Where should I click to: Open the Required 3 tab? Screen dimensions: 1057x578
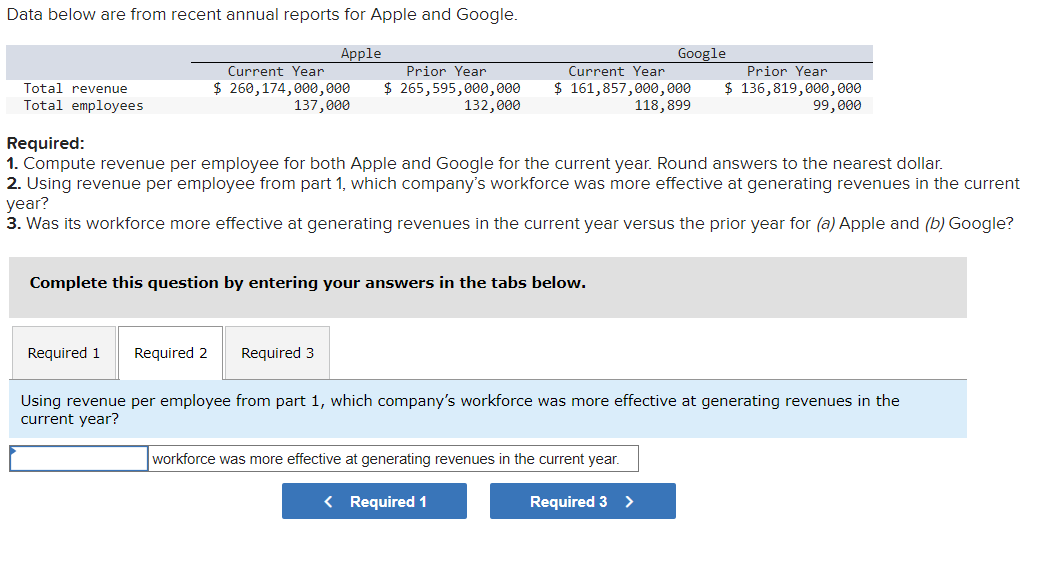click(x=276, y=352)
